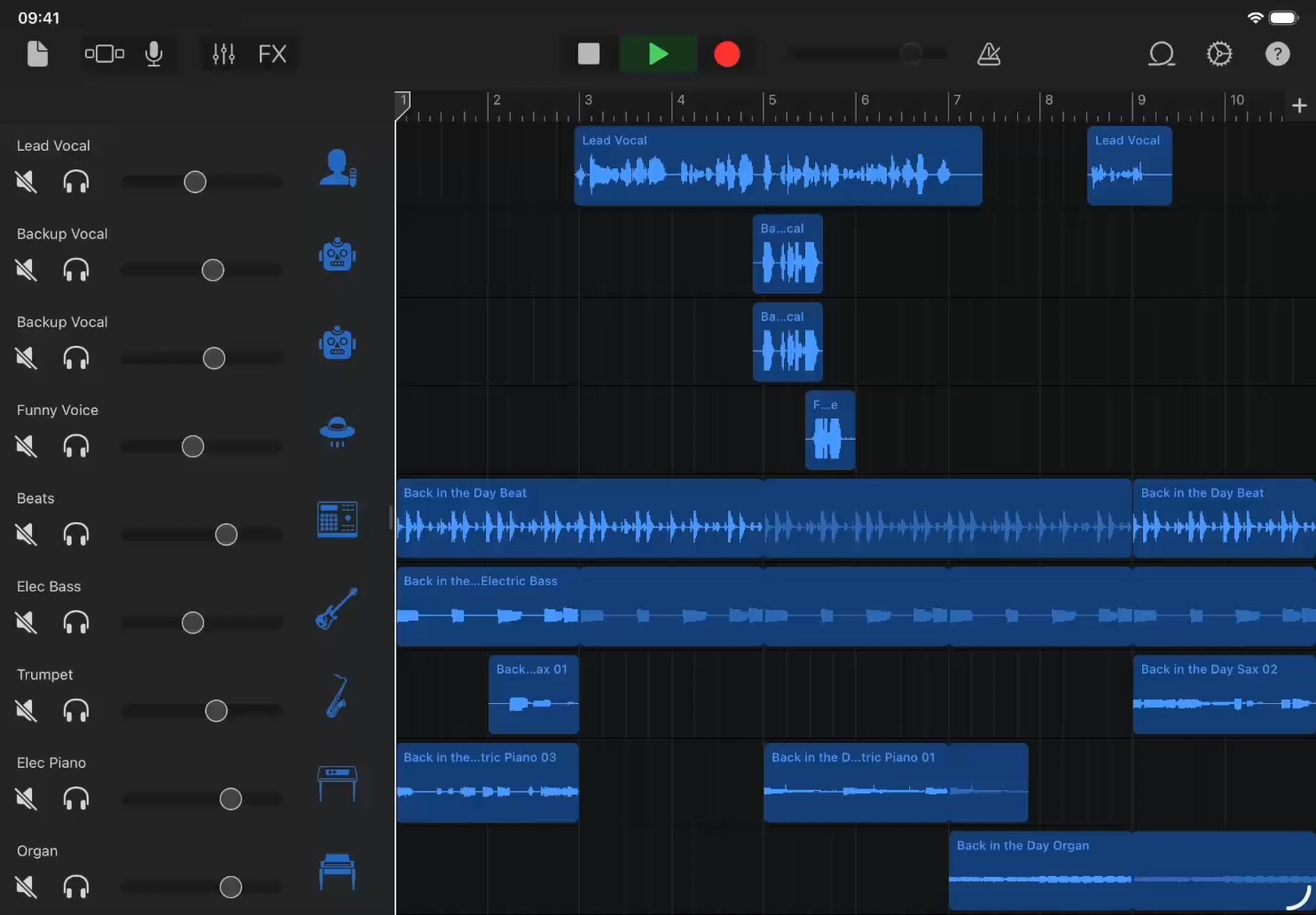Mute the Elec Bass track
This screenshot has width=1316, height=915.
pos(27,622)
